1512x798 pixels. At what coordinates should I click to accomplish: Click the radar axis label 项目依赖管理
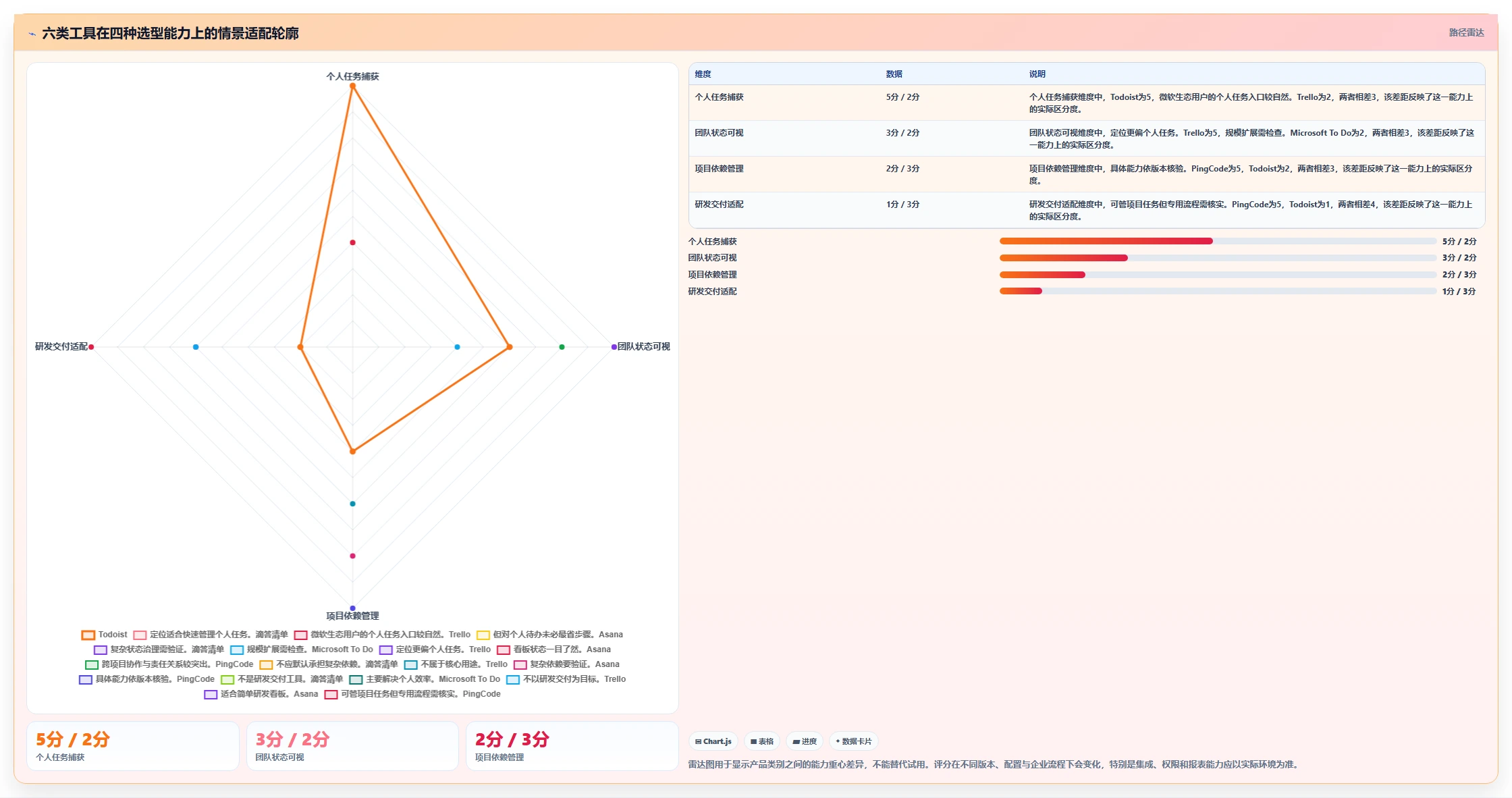click(x=352, y=616)
